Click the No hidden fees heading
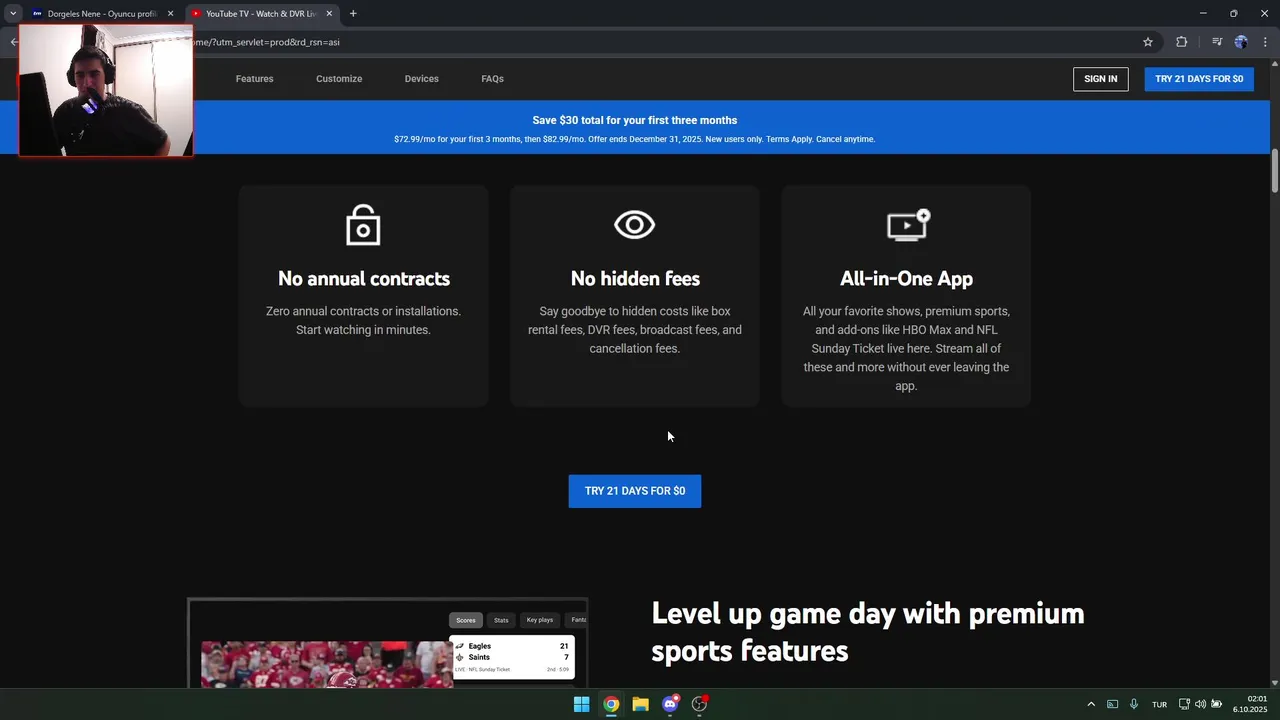Viewport: 1280px width, 720px height. [635, 279]
